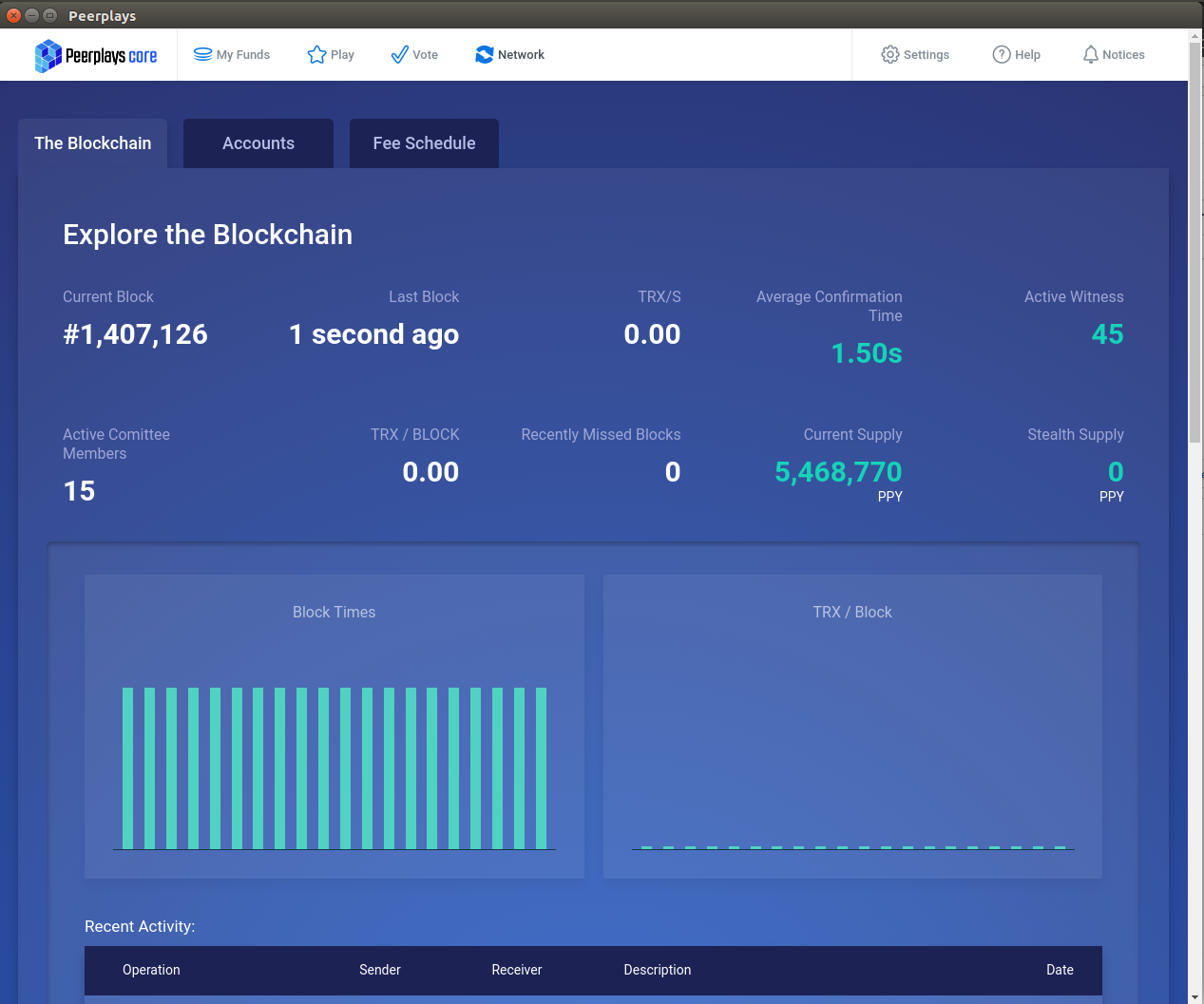Screen dimensions: 1204x1004
Task: Click the Vote checkmark icon
Action: click(x=400, y=54)
